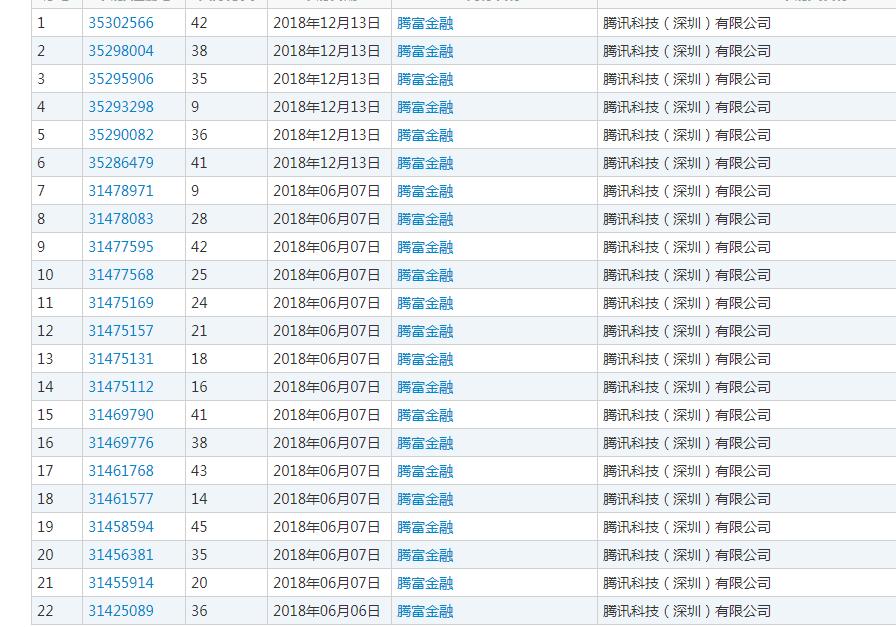Click 腾富金融 trademark name in row 1
Screen dimensions: 896x627
425,23
